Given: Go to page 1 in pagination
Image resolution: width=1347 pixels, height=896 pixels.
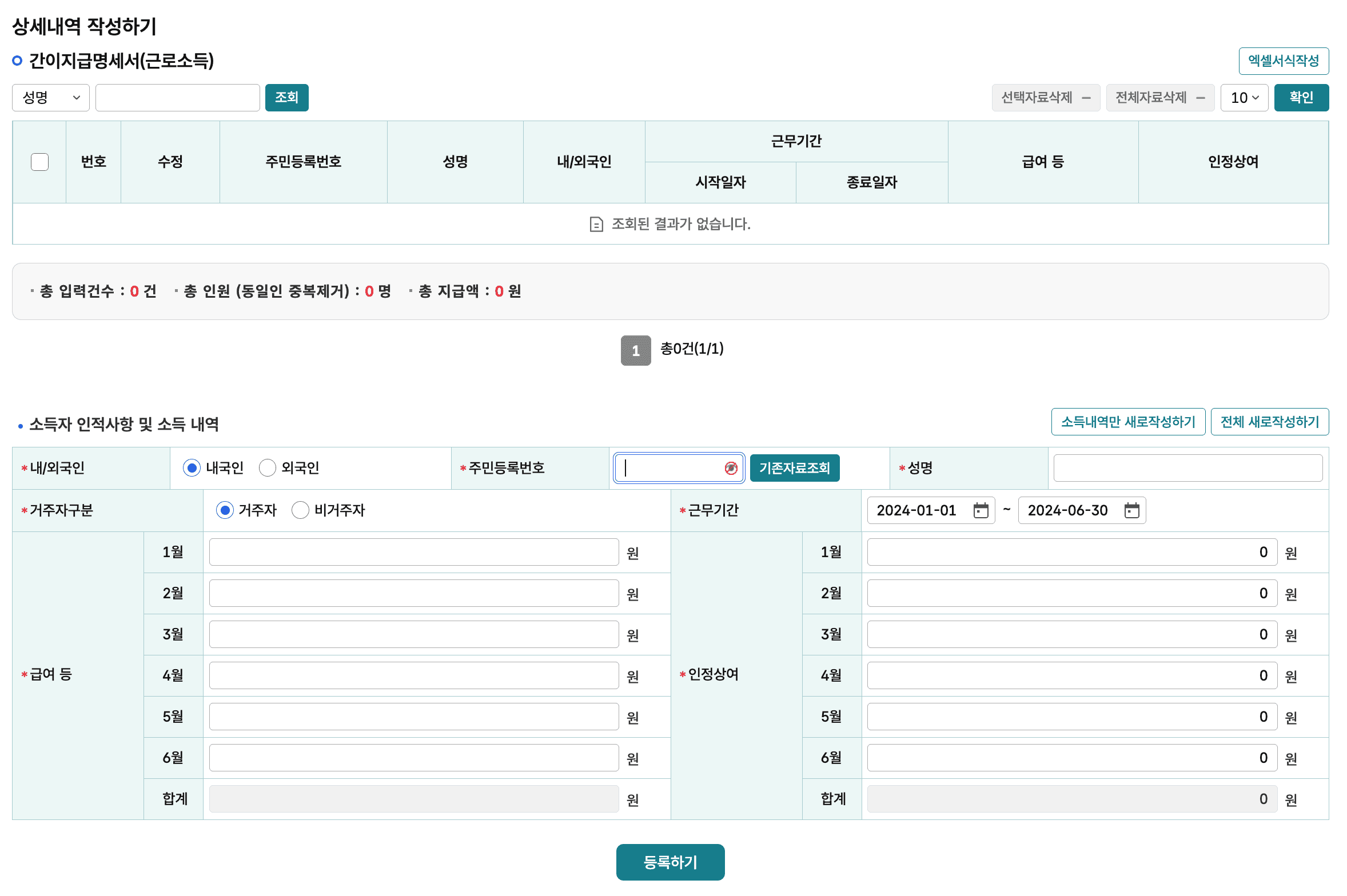Looking at the screenshot, I should pos(636,350).
